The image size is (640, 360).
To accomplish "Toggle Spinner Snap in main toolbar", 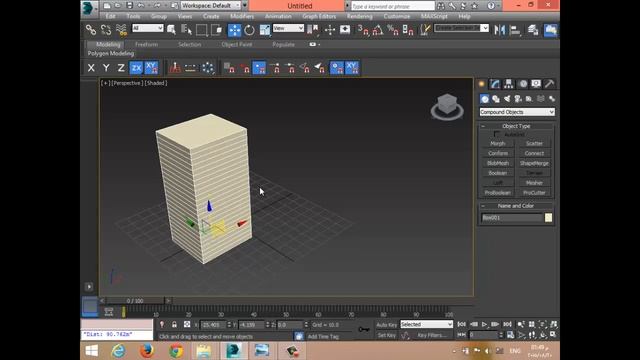I will tap(408, 30).
